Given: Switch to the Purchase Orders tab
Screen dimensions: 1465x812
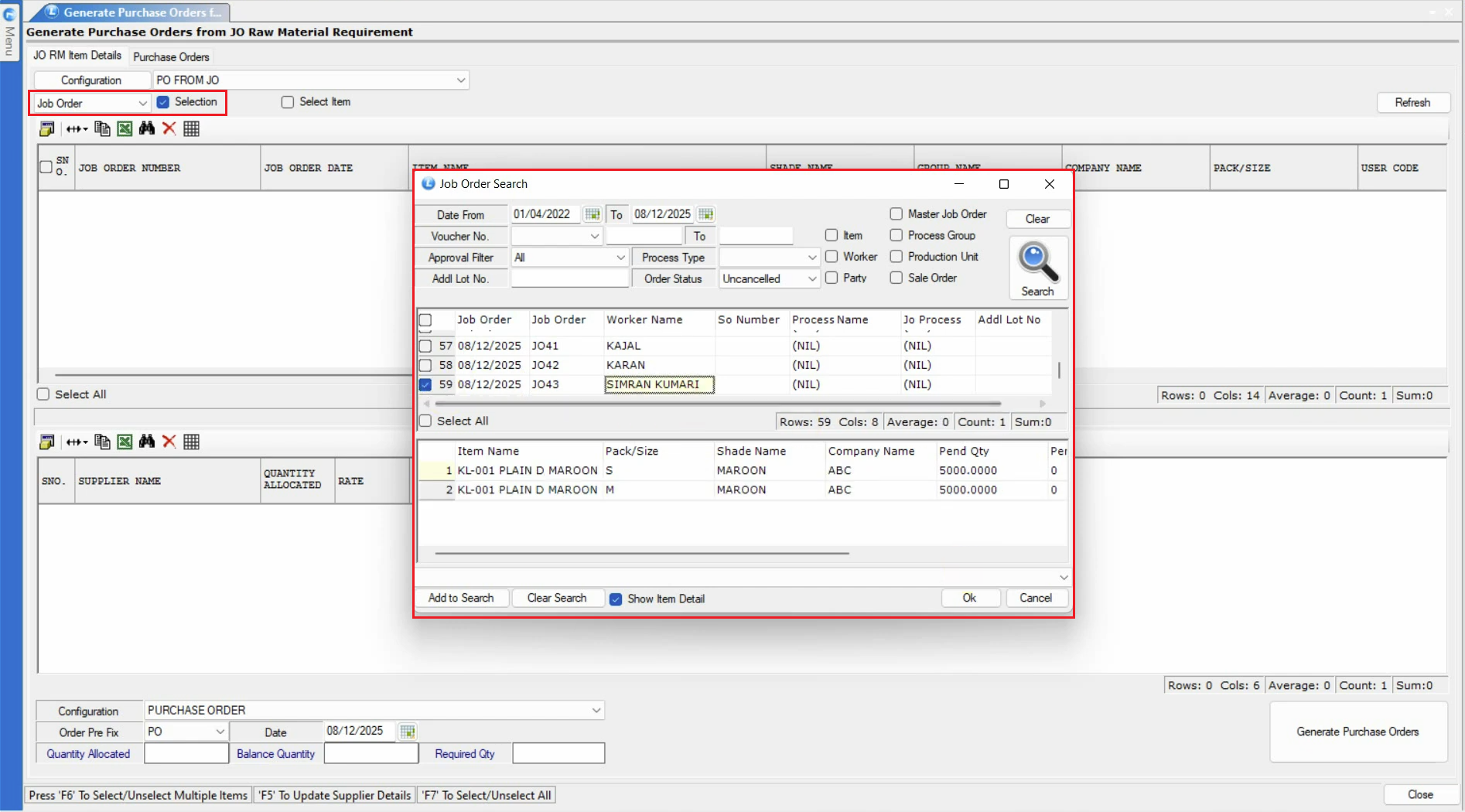Looking at the screenshot, I should pyautogui.click(x=171, y=56).
